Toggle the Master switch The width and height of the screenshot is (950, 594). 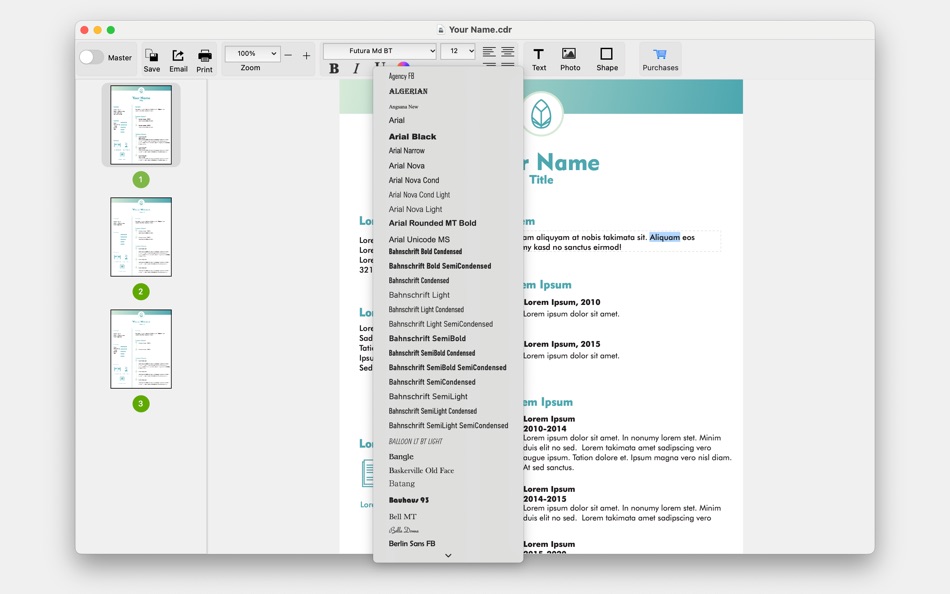[x=91, y=57]
